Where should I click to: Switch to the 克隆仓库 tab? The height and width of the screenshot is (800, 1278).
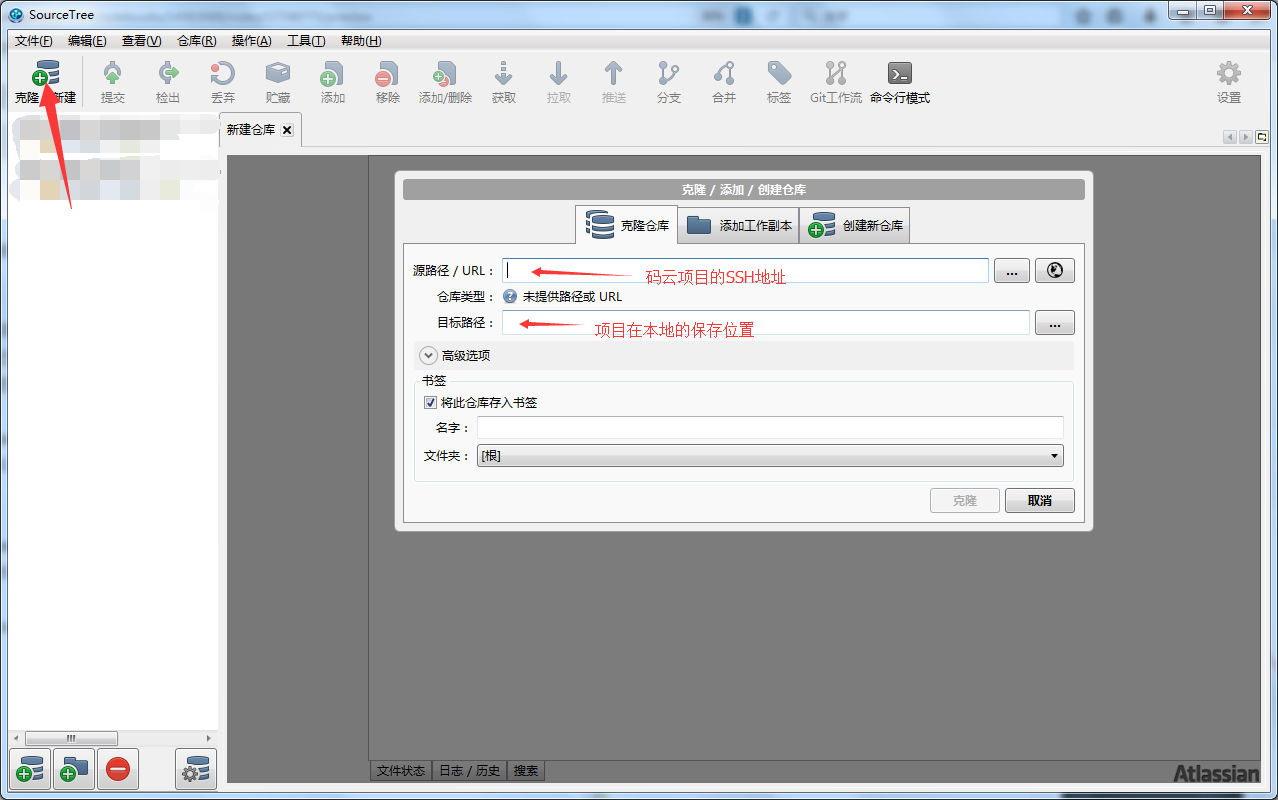point(627,225)
